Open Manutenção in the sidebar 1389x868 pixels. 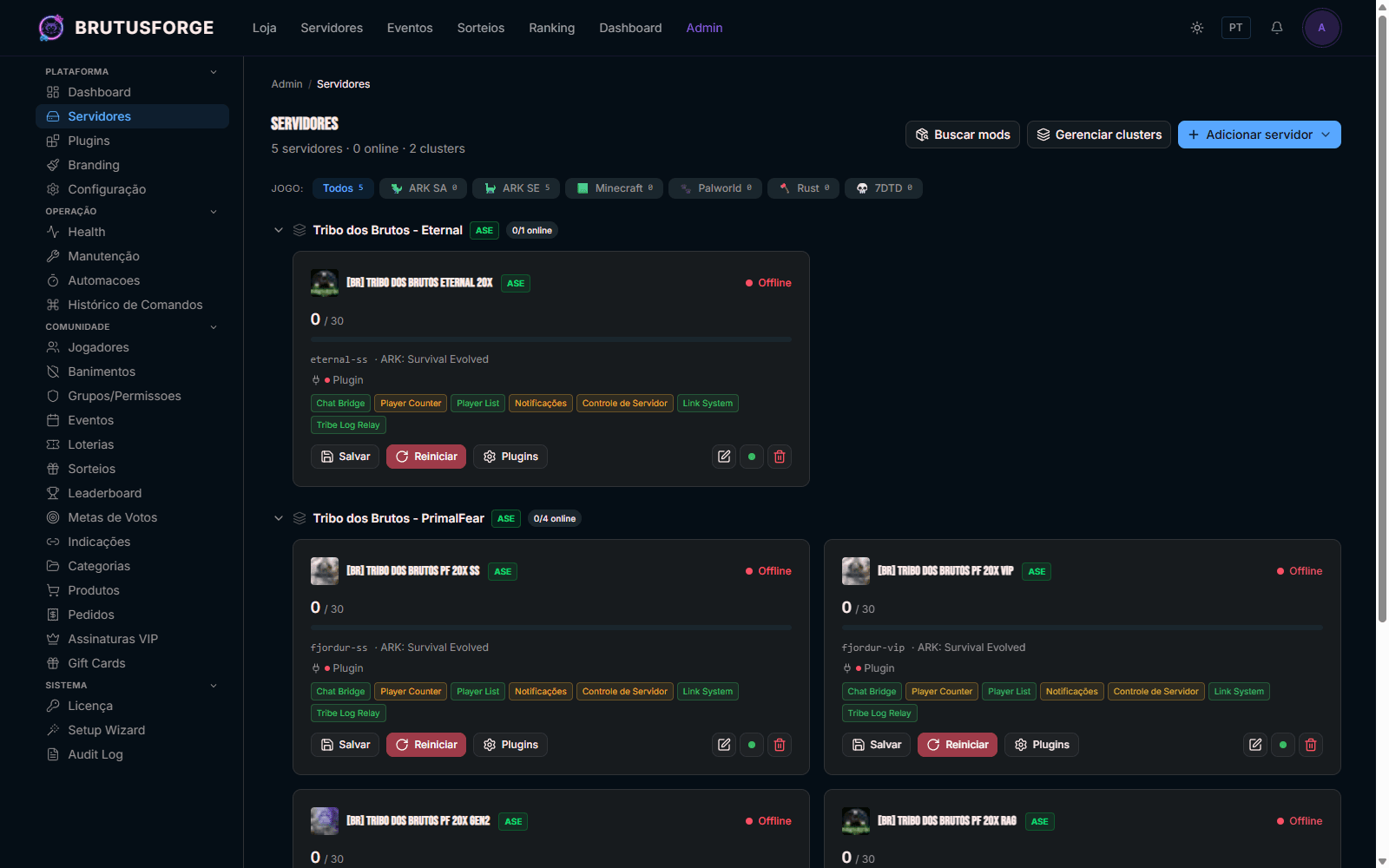pos(132,256)
